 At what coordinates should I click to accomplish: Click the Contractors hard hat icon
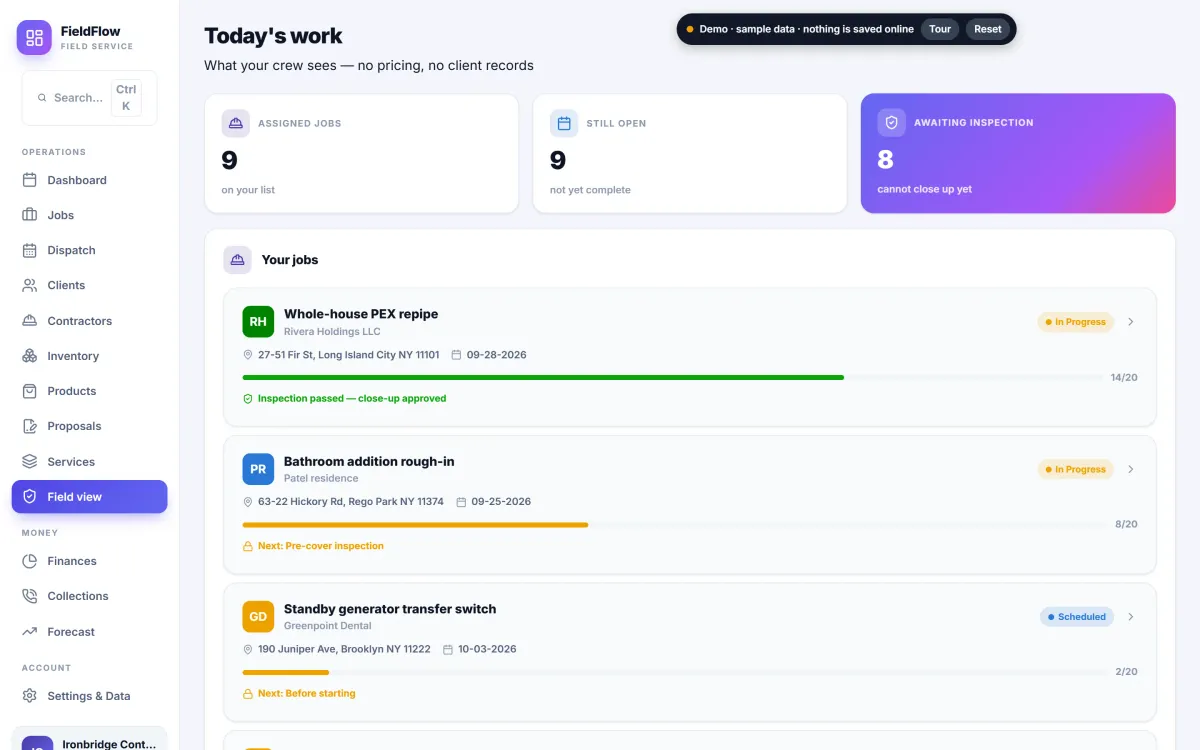(x=30, y=321)
